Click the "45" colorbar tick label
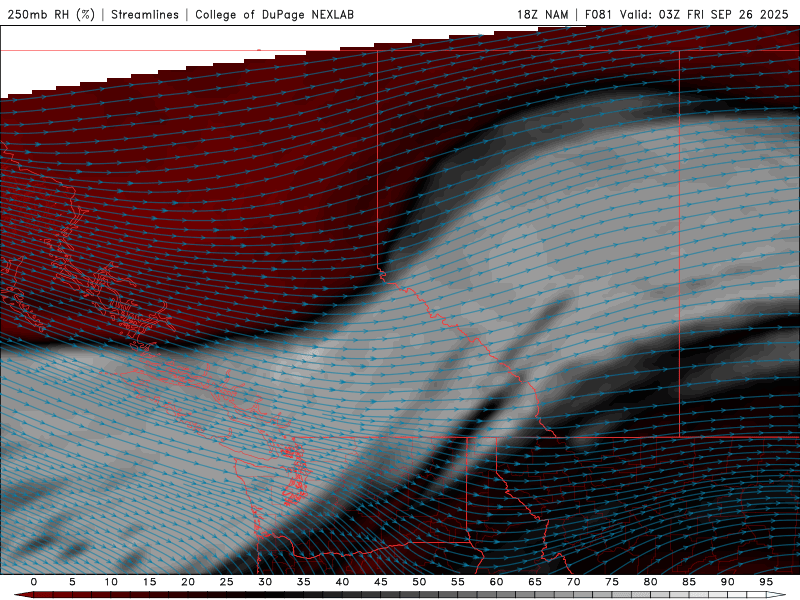The height and width of the screenshot is (600, 800). tap(381, 582)
